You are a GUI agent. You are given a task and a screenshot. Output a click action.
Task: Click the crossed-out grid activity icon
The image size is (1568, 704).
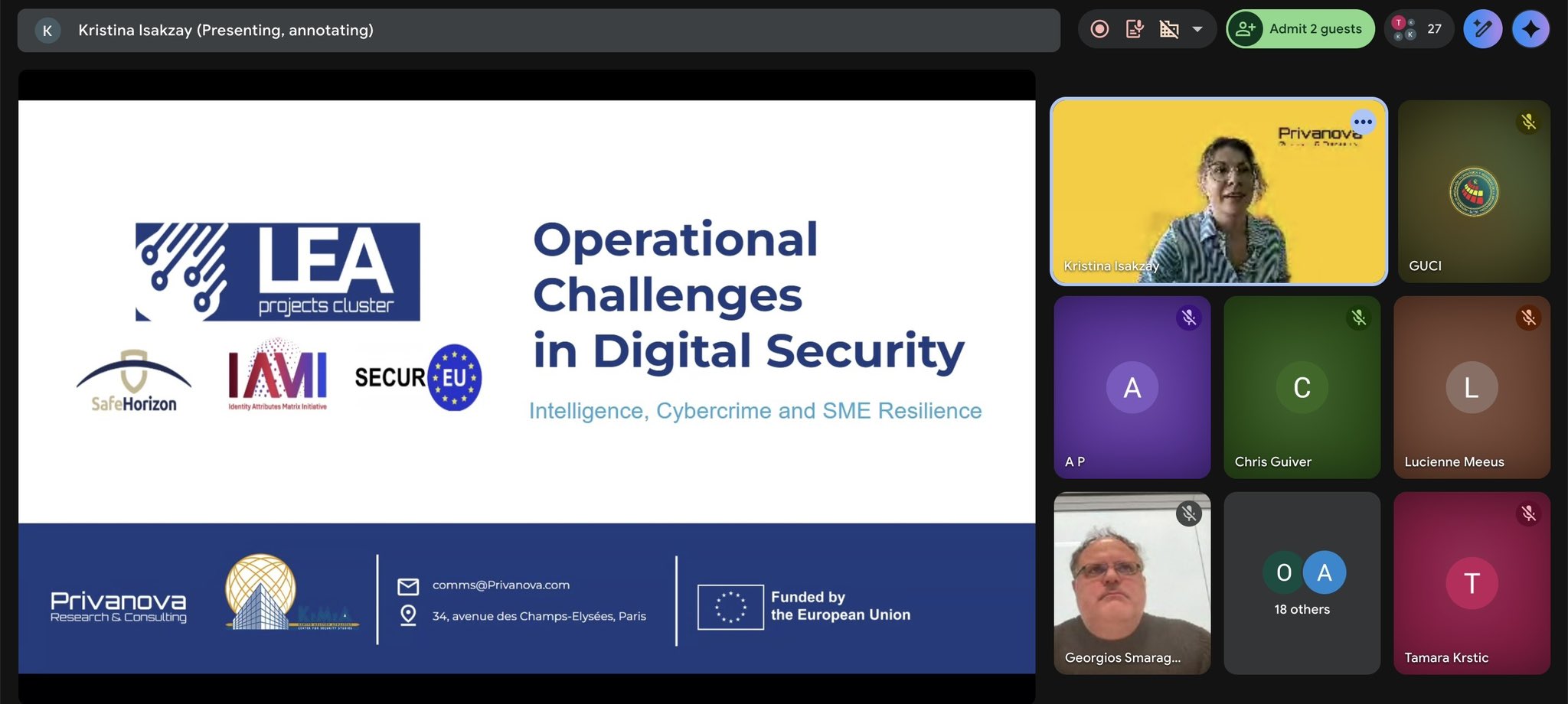[1168, 29]
